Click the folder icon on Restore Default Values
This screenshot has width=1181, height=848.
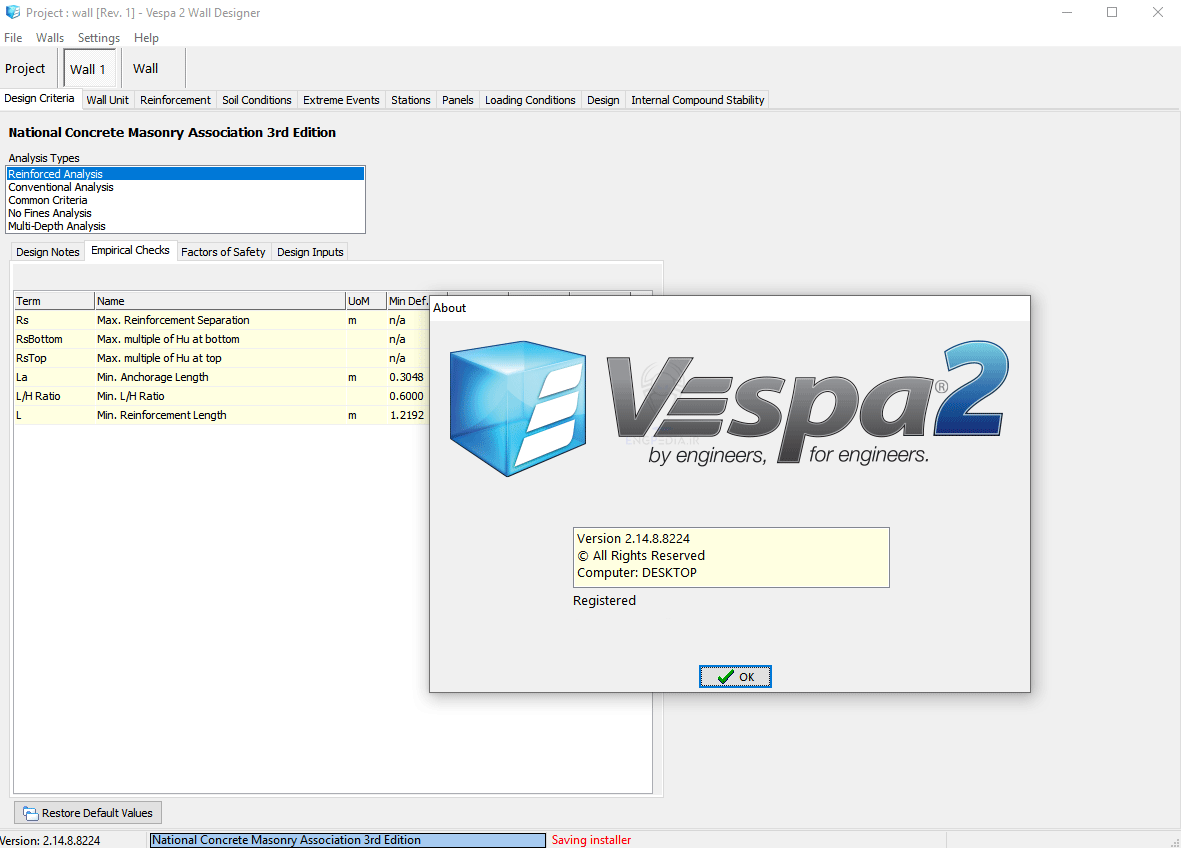(x=30, y=813)
